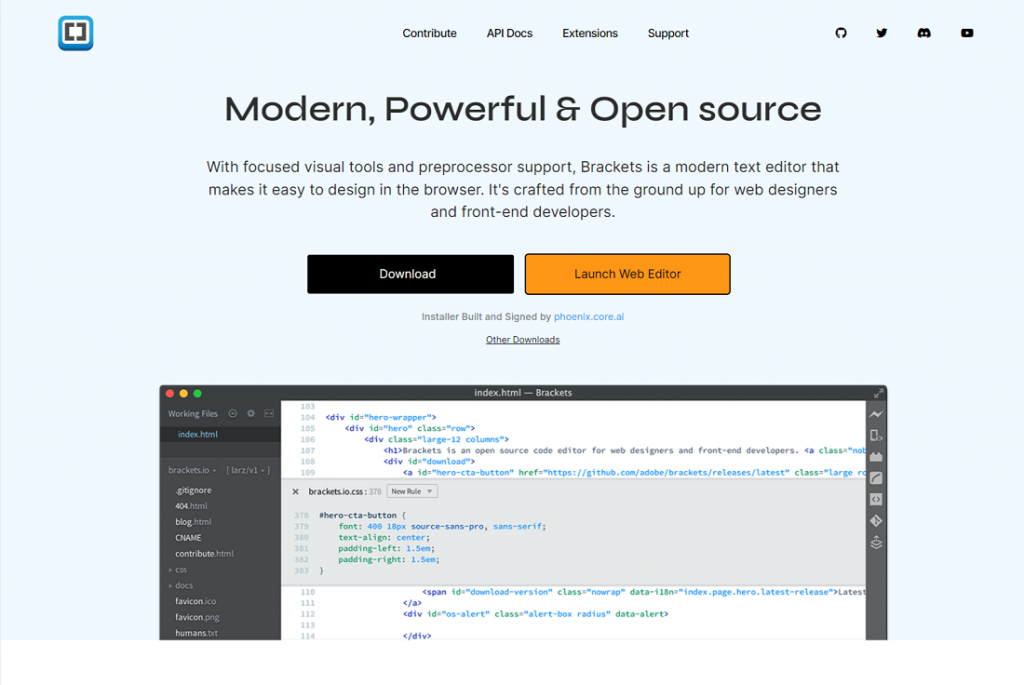Open the Discord icon link
The height and width of the screenshot is (685, 1024).
(x=923, y=33)
